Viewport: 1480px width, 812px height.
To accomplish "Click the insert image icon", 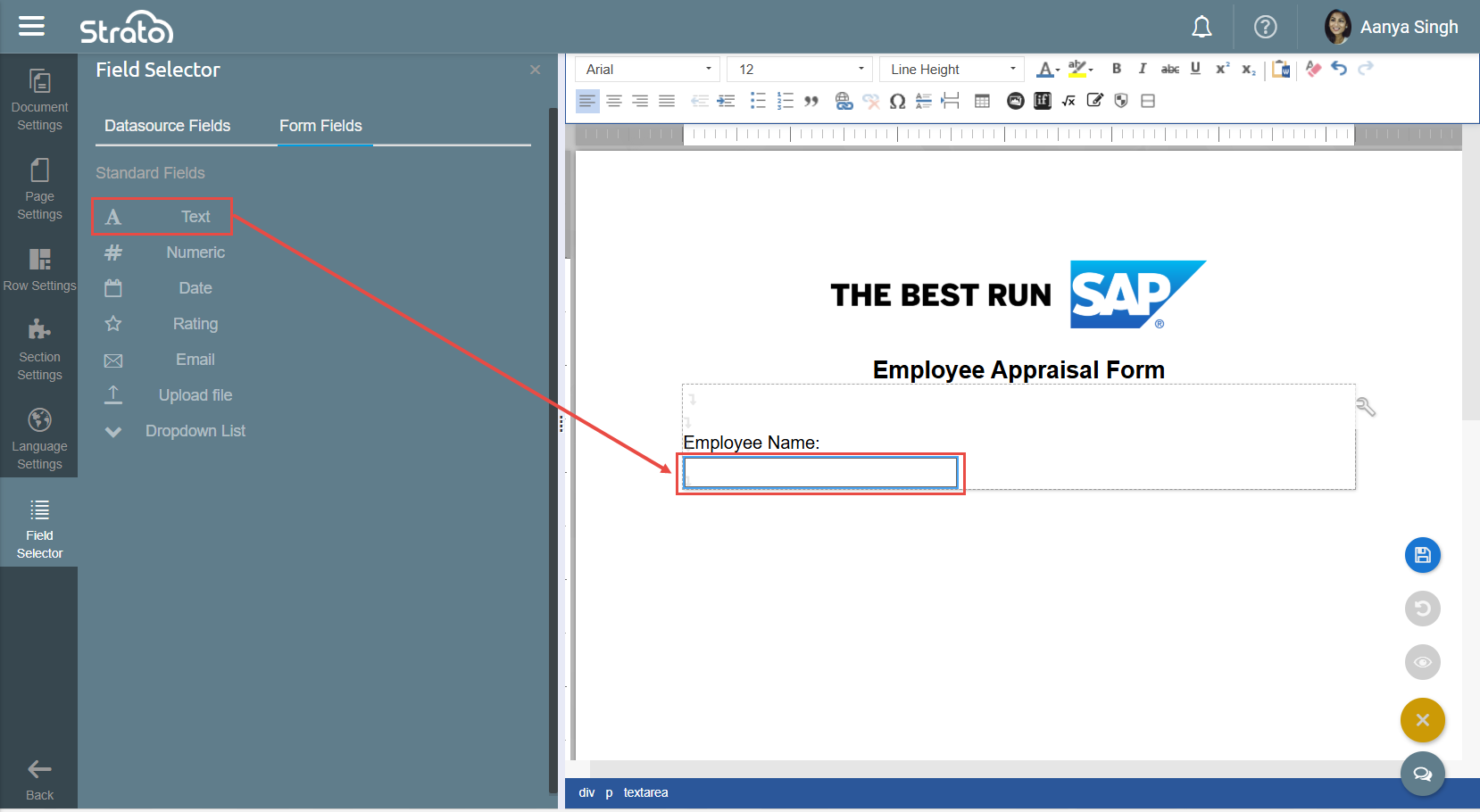I will coord(1015,101).
